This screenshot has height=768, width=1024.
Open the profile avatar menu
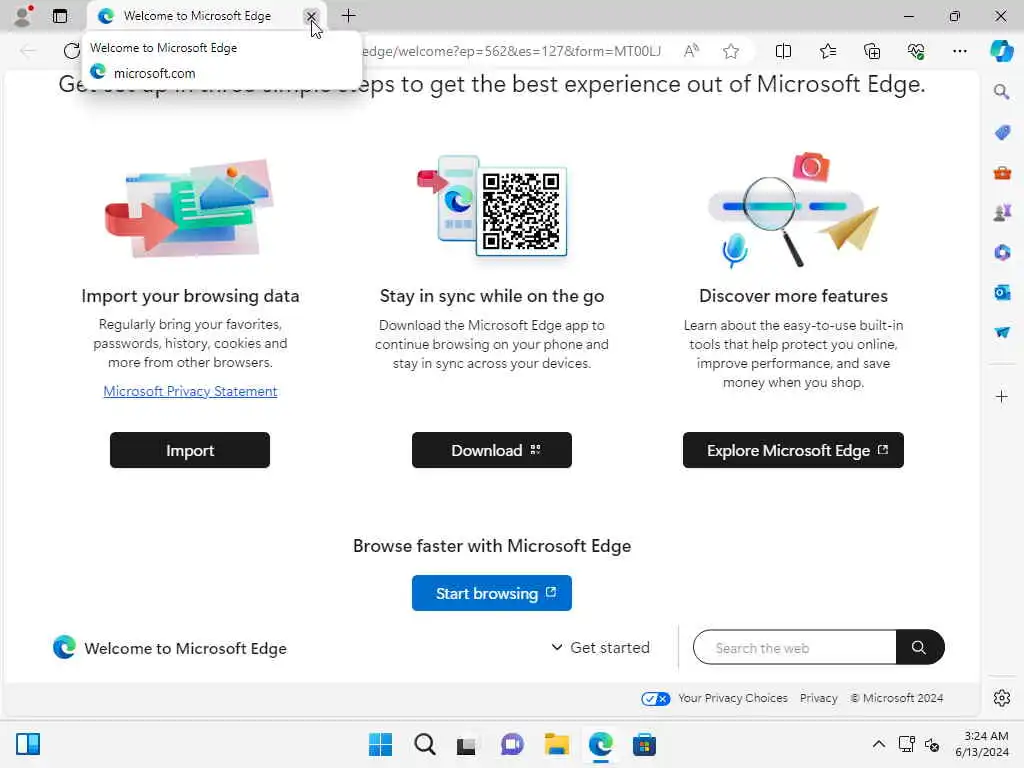[24, 16]
